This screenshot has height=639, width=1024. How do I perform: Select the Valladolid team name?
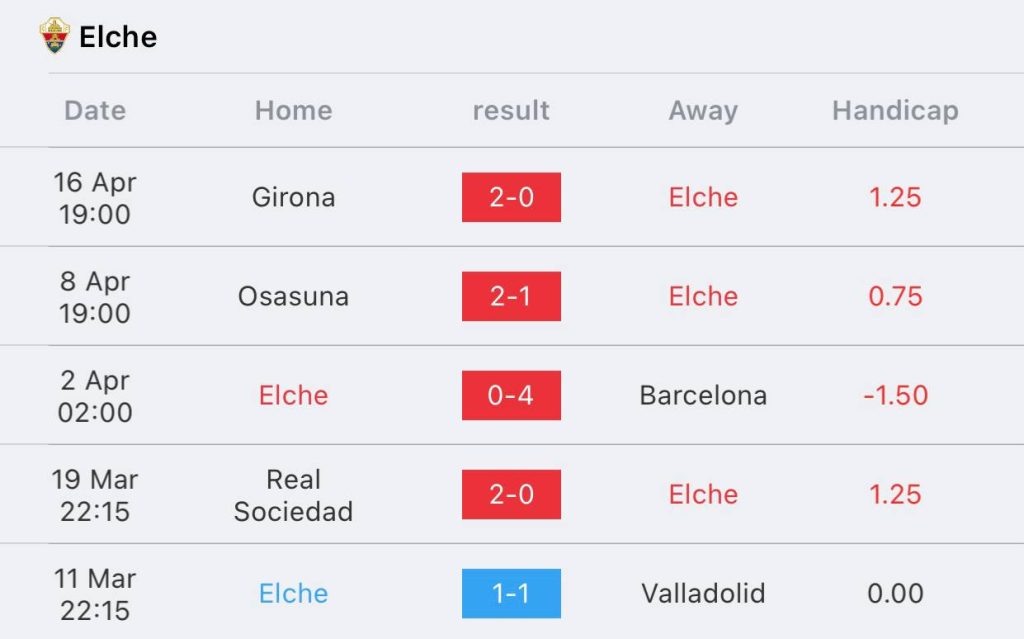coord(703,593)
